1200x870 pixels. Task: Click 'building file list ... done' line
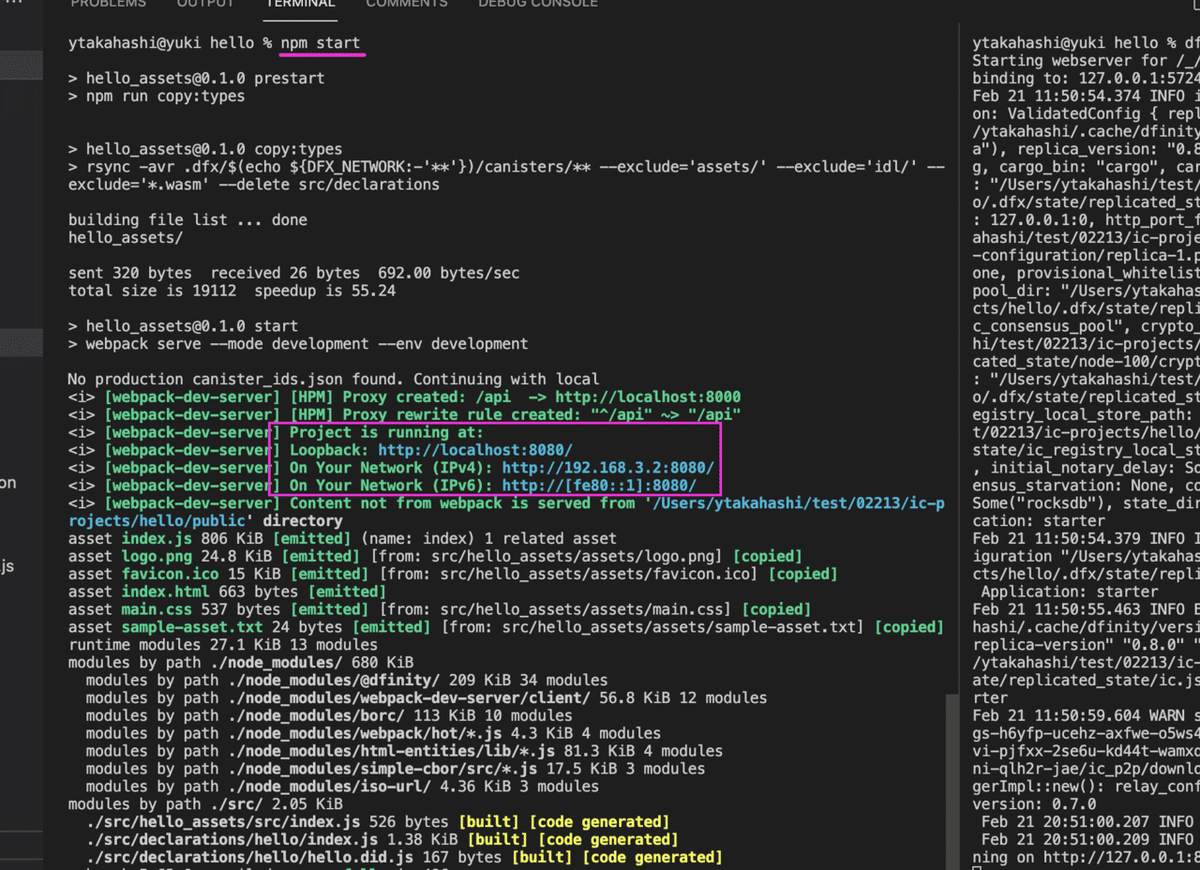188,220
